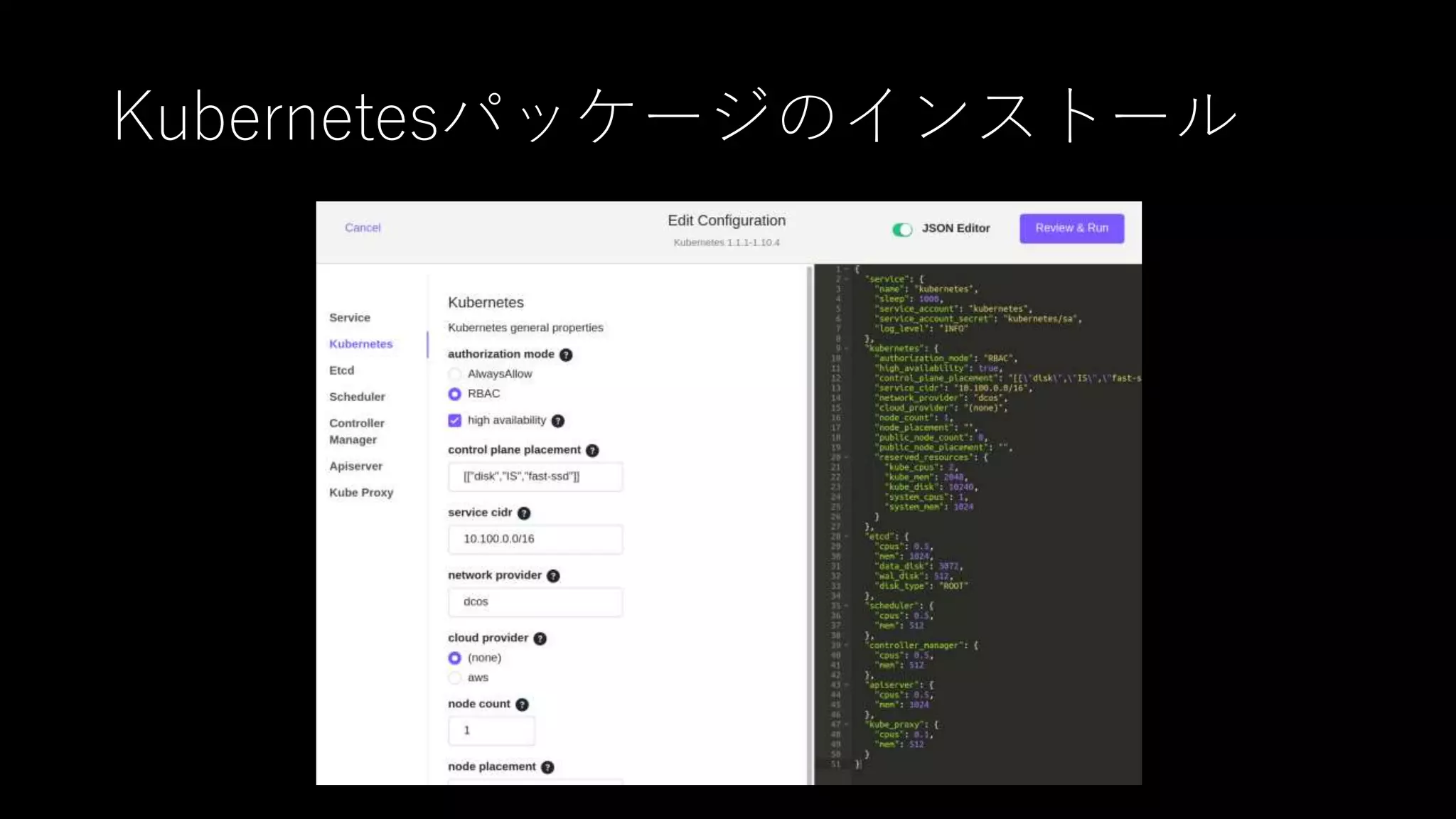Collapse "kubernetes" block in JSON editor

point(846,348)
